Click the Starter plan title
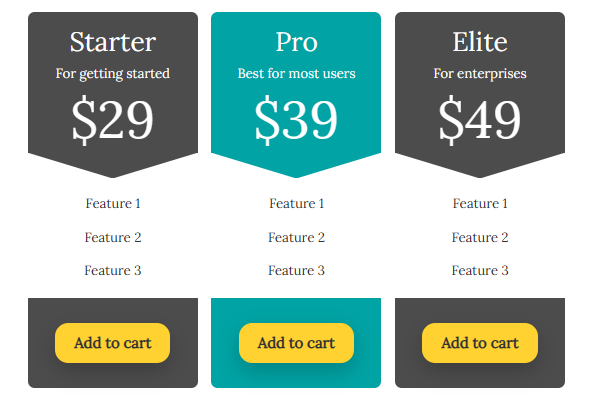The width and height of the screenshot is (600, 400). pos(113,42)
